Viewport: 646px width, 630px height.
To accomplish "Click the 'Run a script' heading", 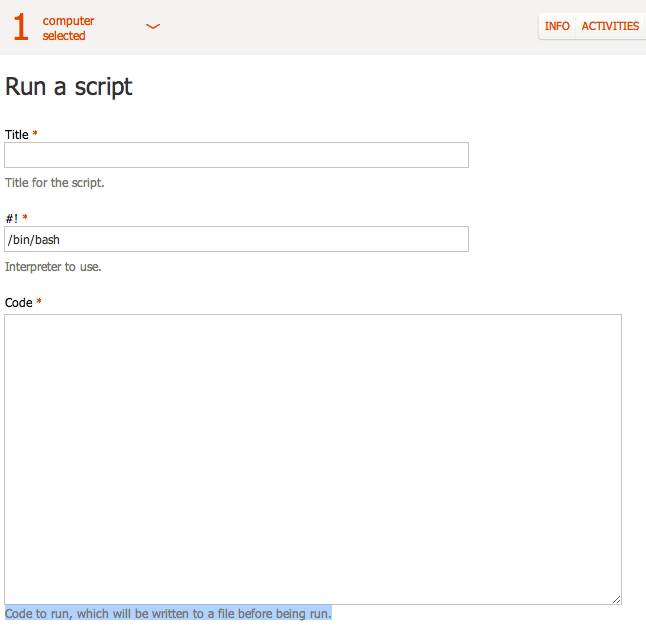I will coord(68,87).
